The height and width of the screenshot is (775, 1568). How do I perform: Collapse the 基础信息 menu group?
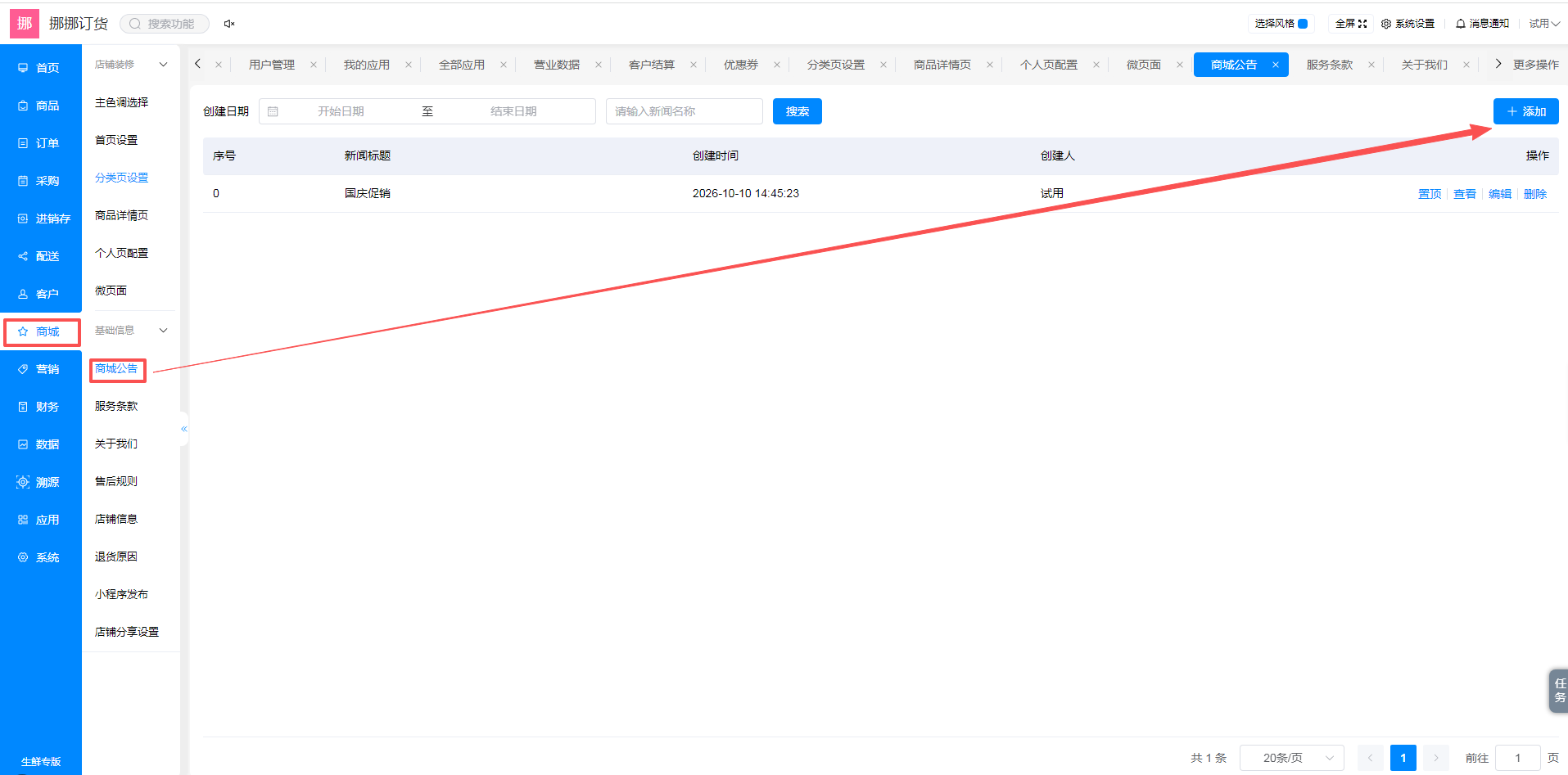click(163, 331)
